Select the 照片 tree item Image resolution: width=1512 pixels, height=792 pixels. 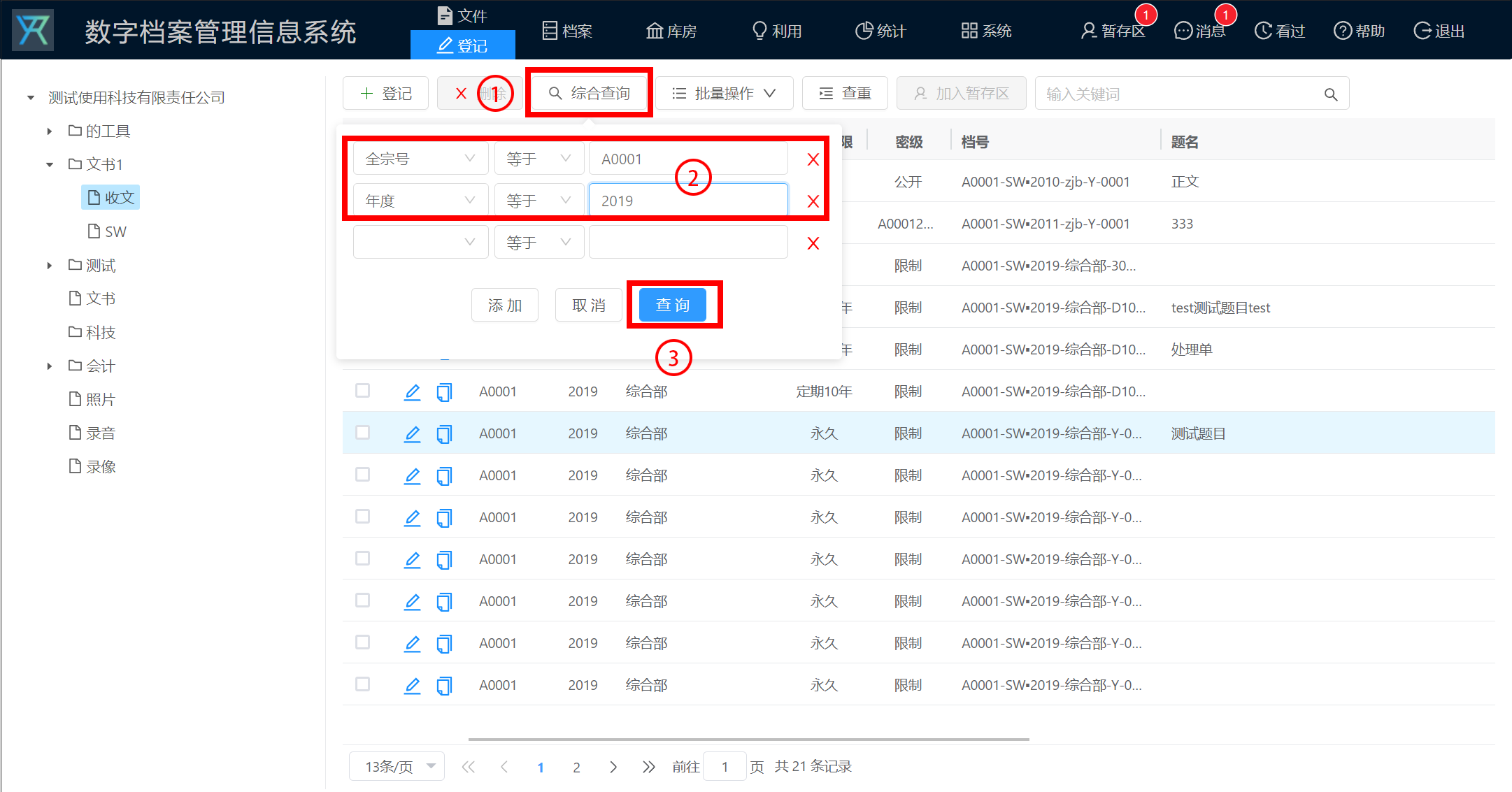pos(92,399)
